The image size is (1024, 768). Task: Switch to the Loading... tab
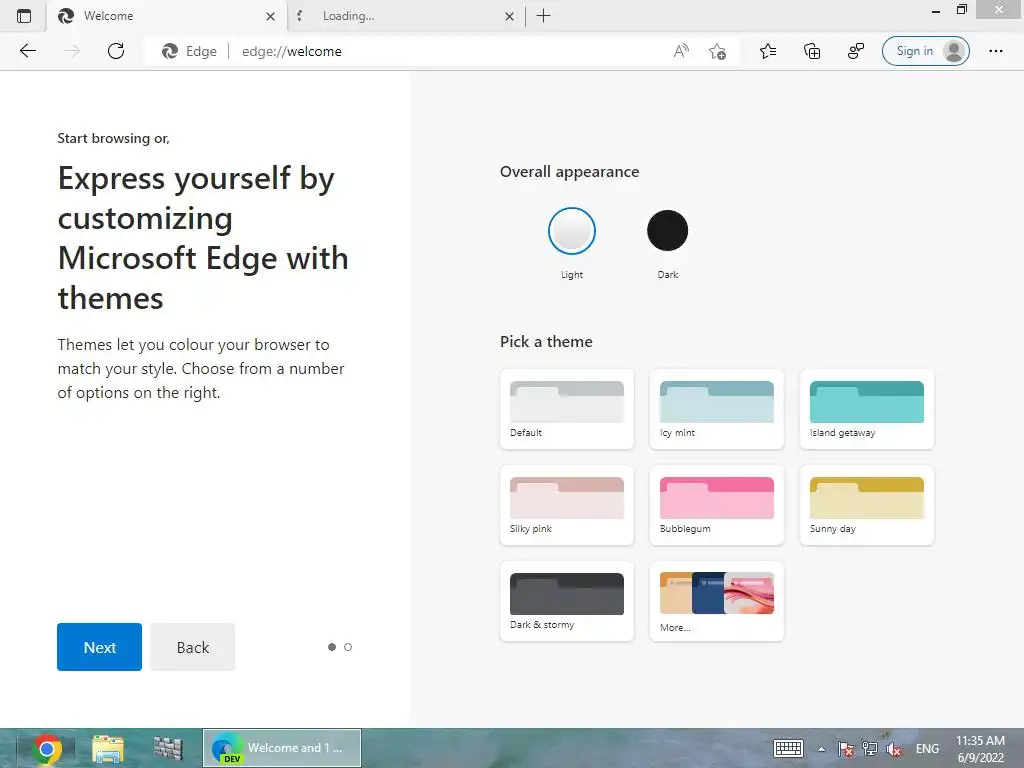406,16
